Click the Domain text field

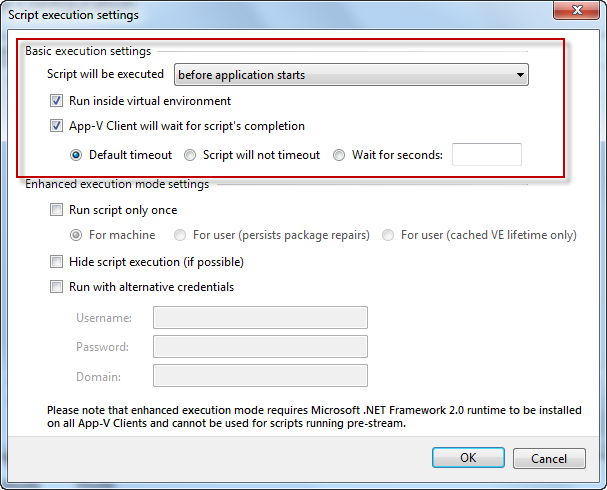tap(260, 376)
